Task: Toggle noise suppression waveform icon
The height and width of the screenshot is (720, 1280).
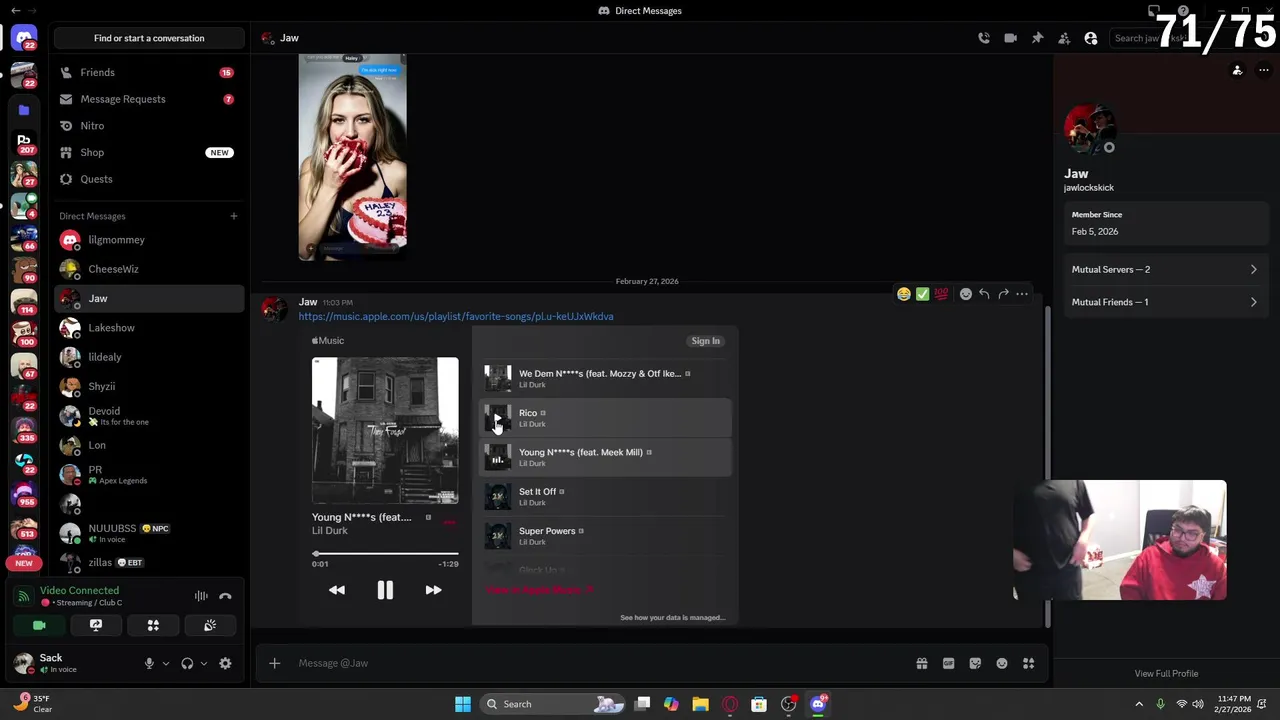Action: click(x=201, y=596)
